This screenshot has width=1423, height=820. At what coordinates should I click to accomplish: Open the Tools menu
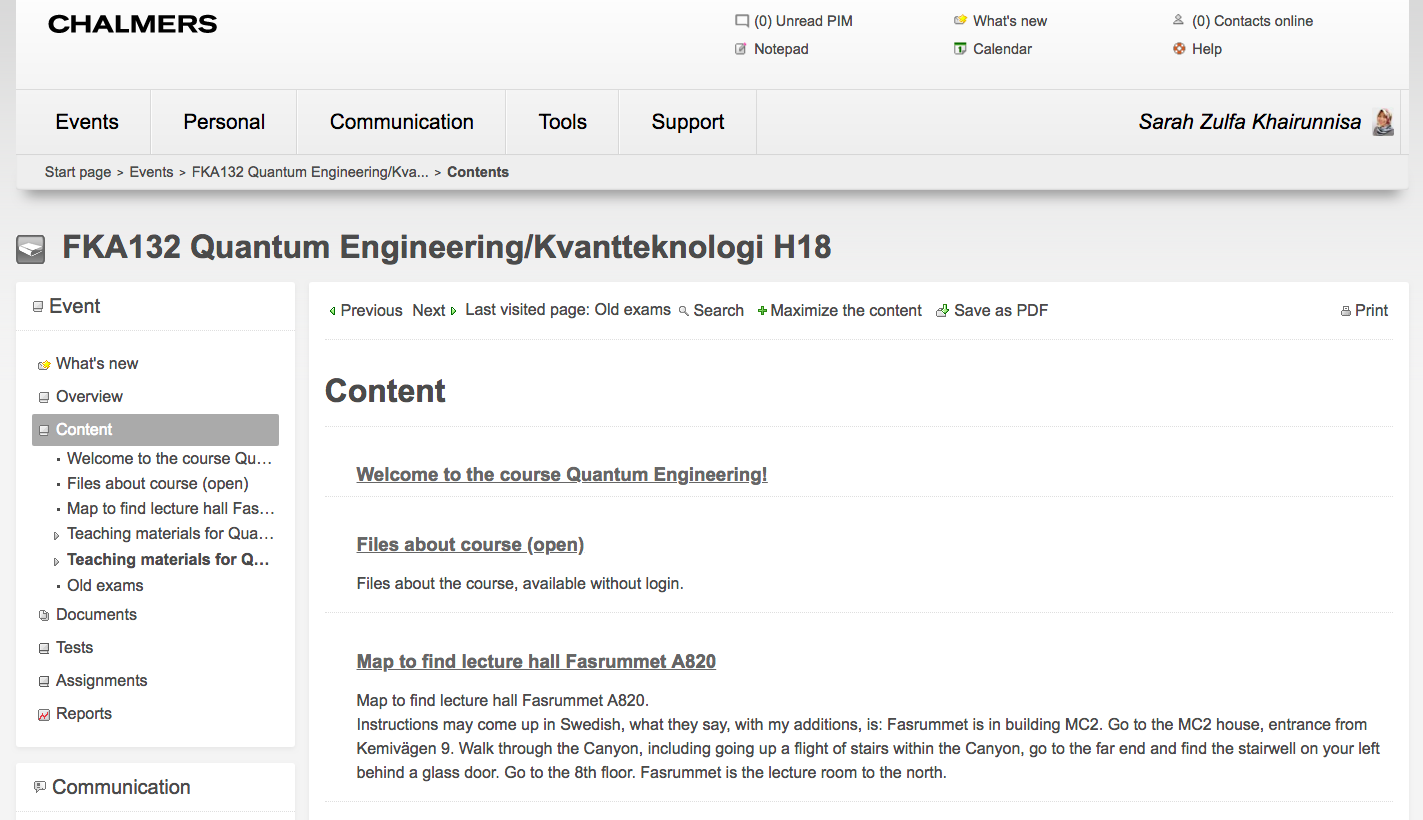(562, 122)
